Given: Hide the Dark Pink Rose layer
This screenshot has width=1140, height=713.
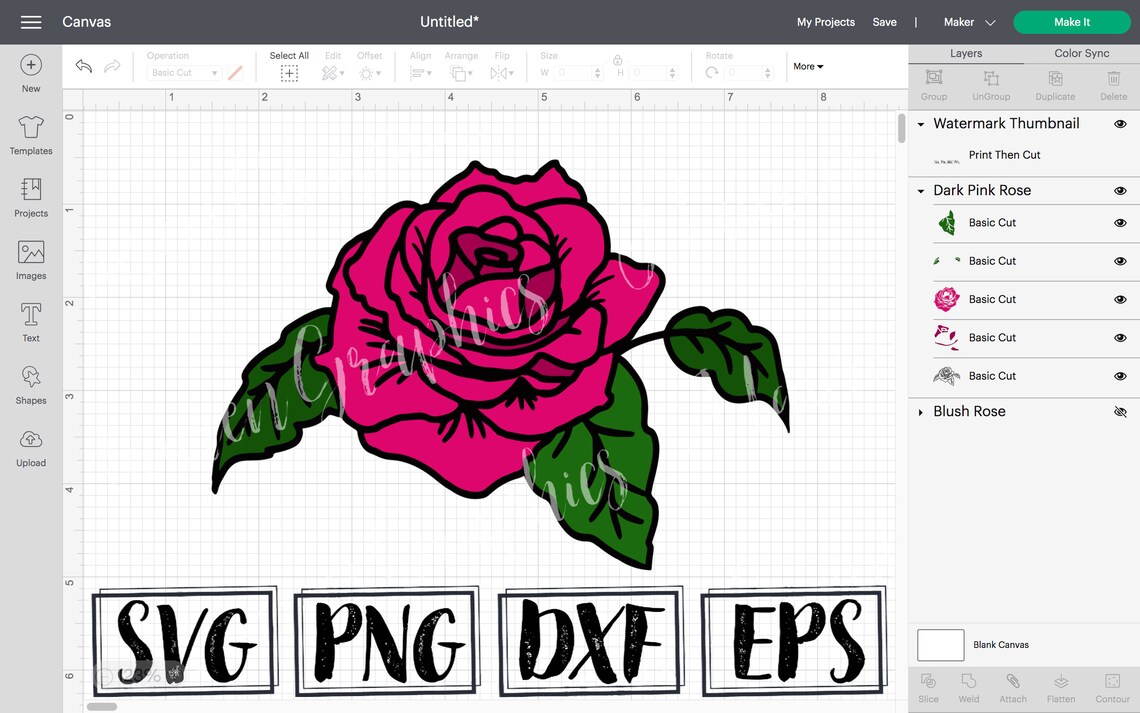Looking at the screenshot, I should [x=1120, y=190].
